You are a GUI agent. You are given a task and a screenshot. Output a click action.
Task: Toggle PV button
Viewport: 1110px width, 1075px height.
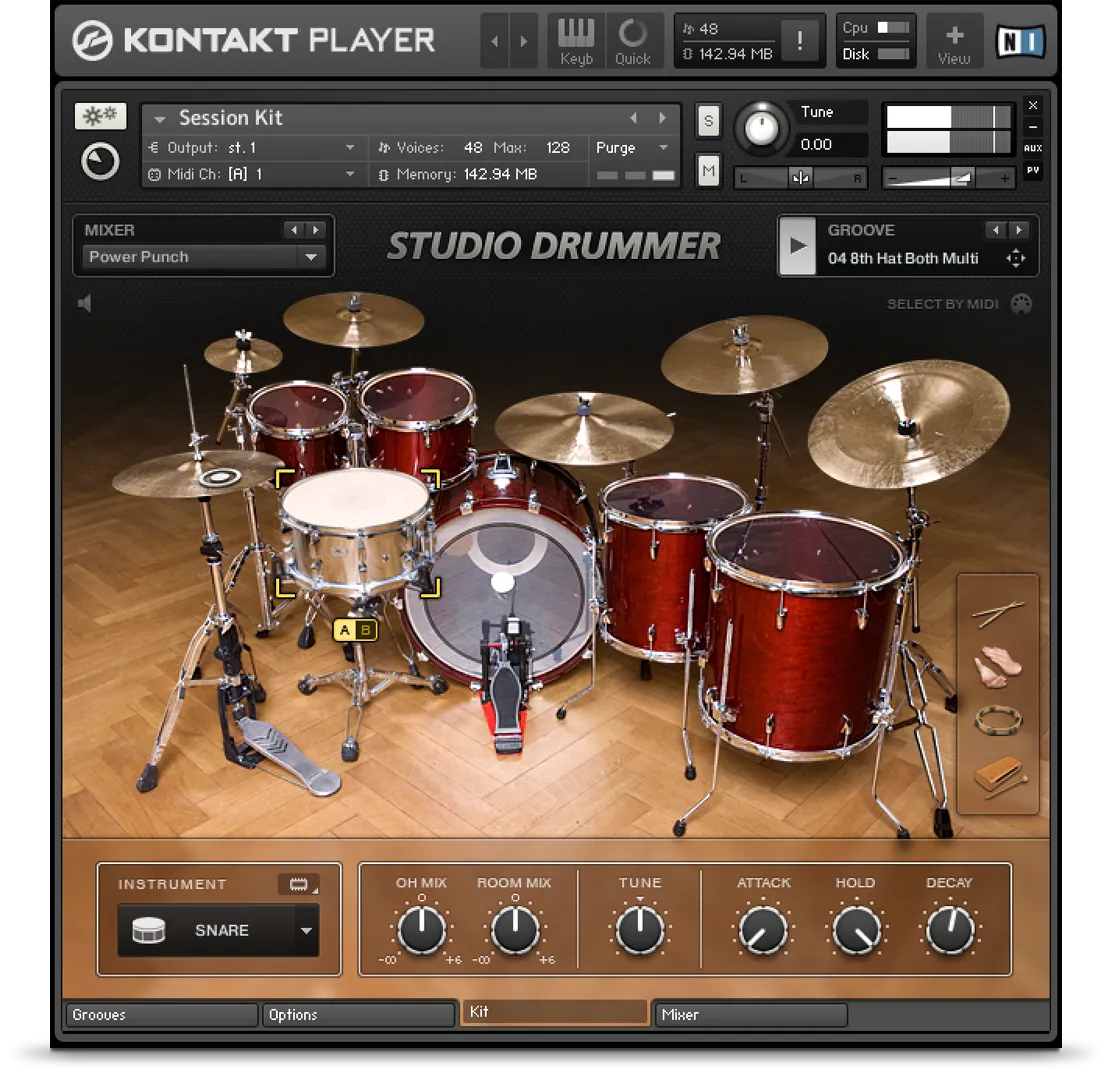click(x=1033, y=170)
